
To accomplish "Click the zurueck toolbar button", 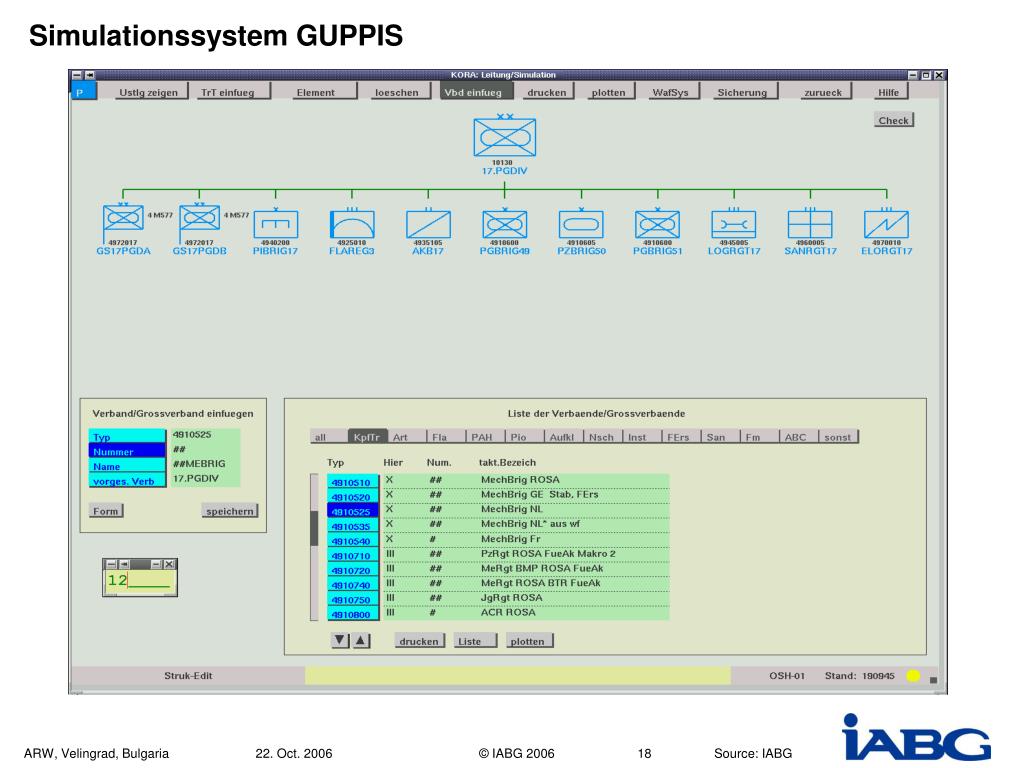I will [x=824, y=92].
